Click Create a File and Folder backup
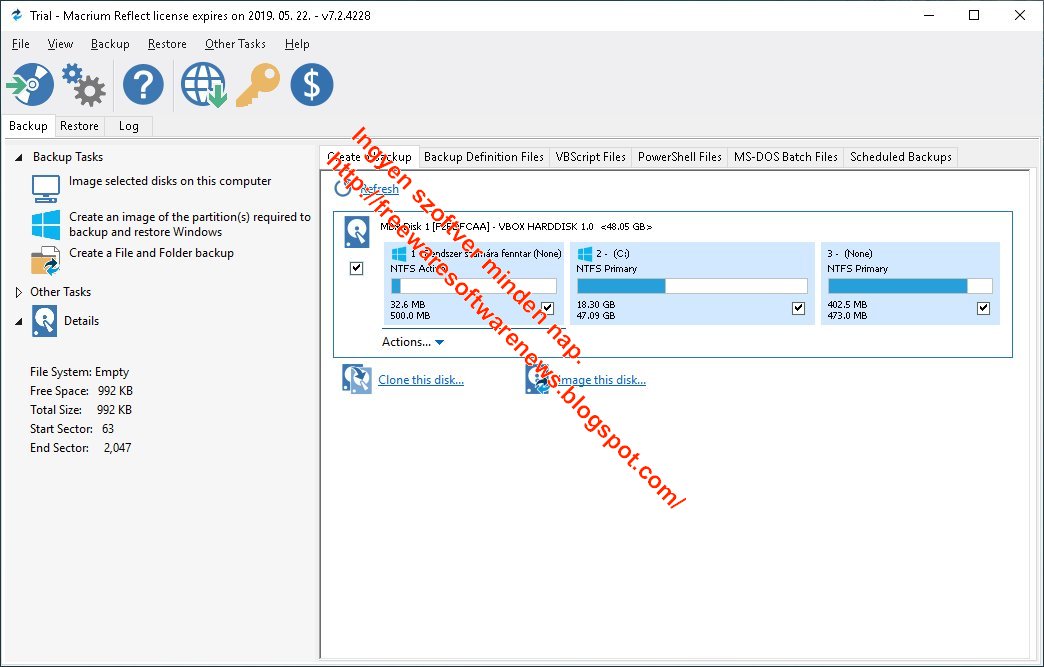 151,253
